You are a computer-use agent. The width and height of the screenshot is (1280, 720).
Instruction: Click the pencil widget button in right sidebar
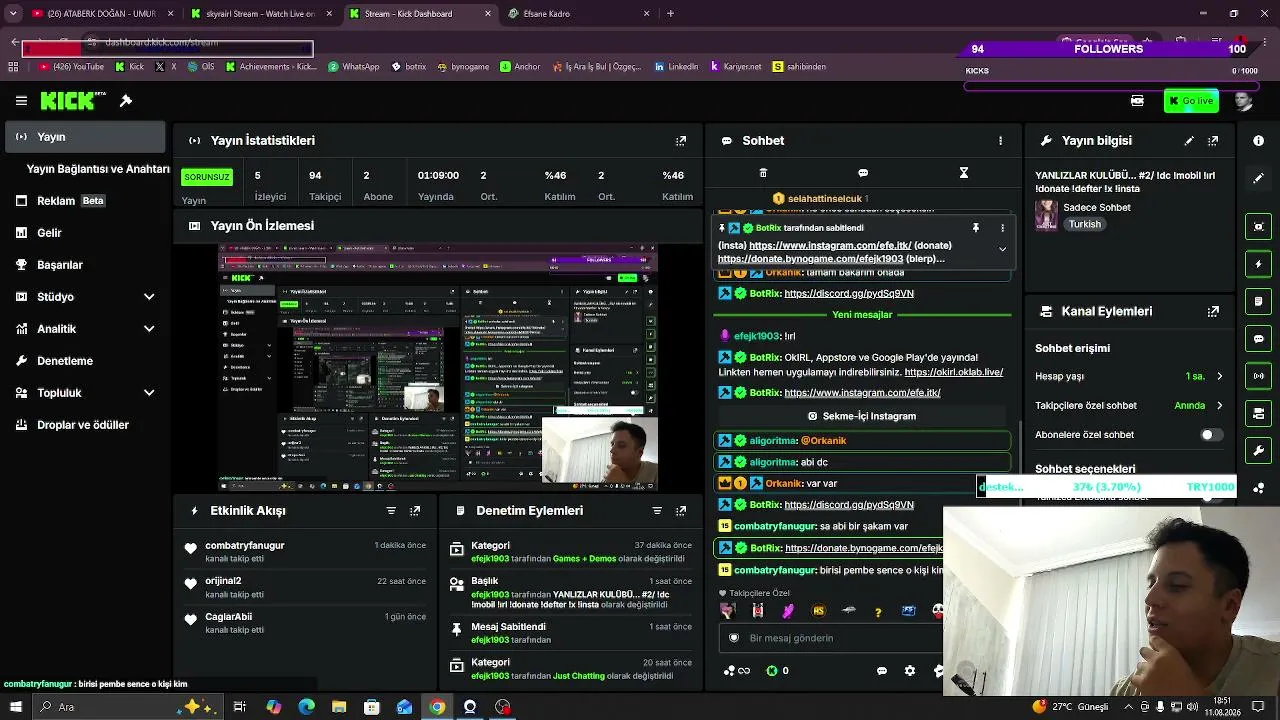coord(1259,178)
